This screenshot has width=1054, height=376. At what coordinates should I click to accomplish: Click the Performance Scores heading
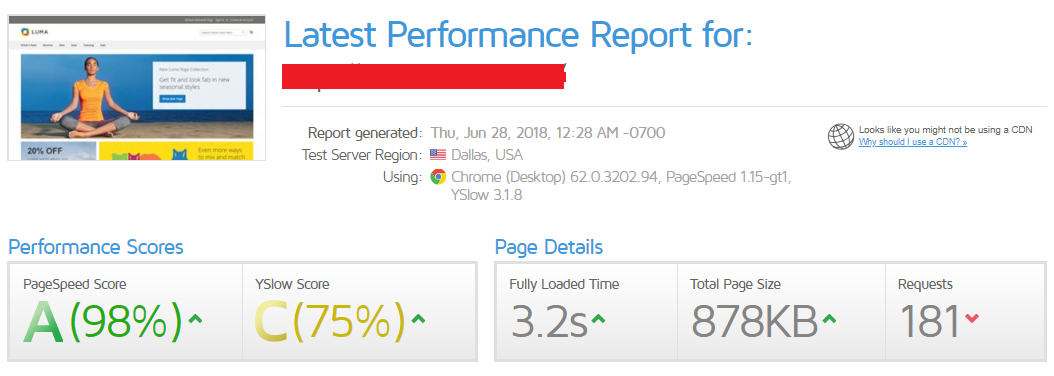click(x=95, y=247)
